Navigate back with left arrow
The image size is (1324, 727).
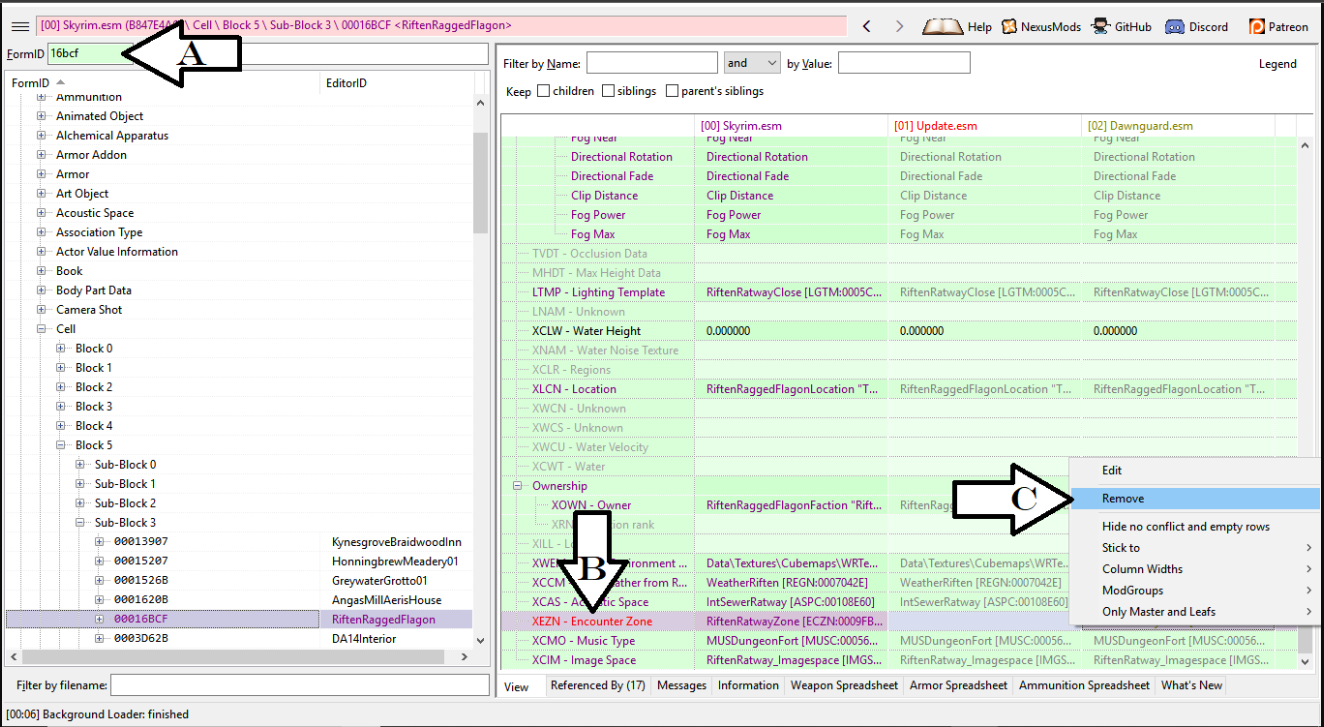click(x=867, y=27)
